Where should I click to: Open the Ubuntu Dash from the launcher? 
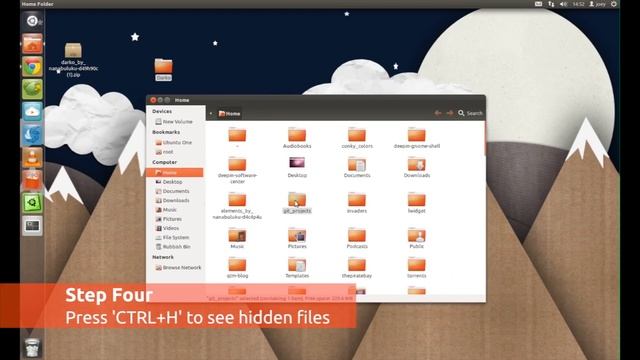(x=32, y=21)
